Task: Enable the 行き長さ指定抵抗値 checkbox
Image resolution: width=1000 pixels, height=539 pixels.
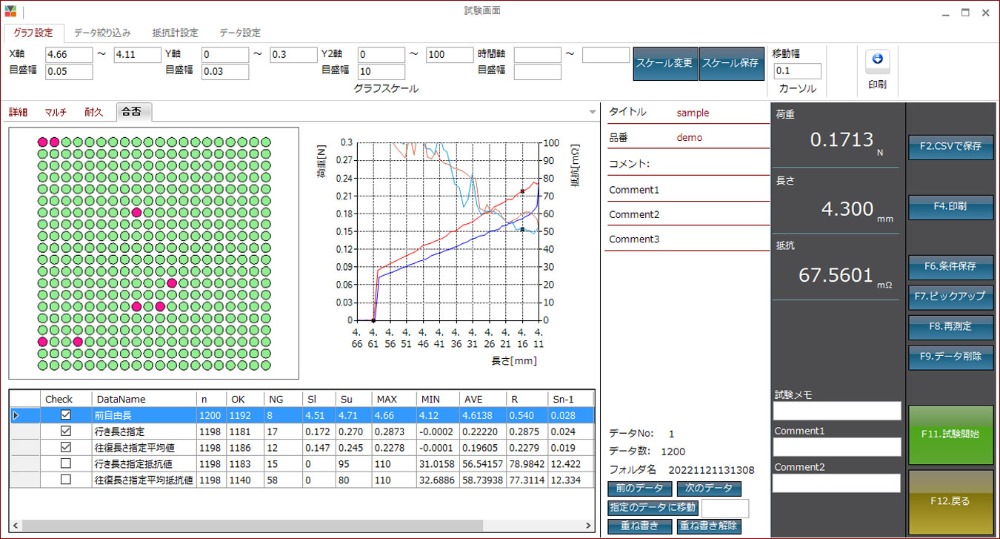Action: click(x=66, y=464)
